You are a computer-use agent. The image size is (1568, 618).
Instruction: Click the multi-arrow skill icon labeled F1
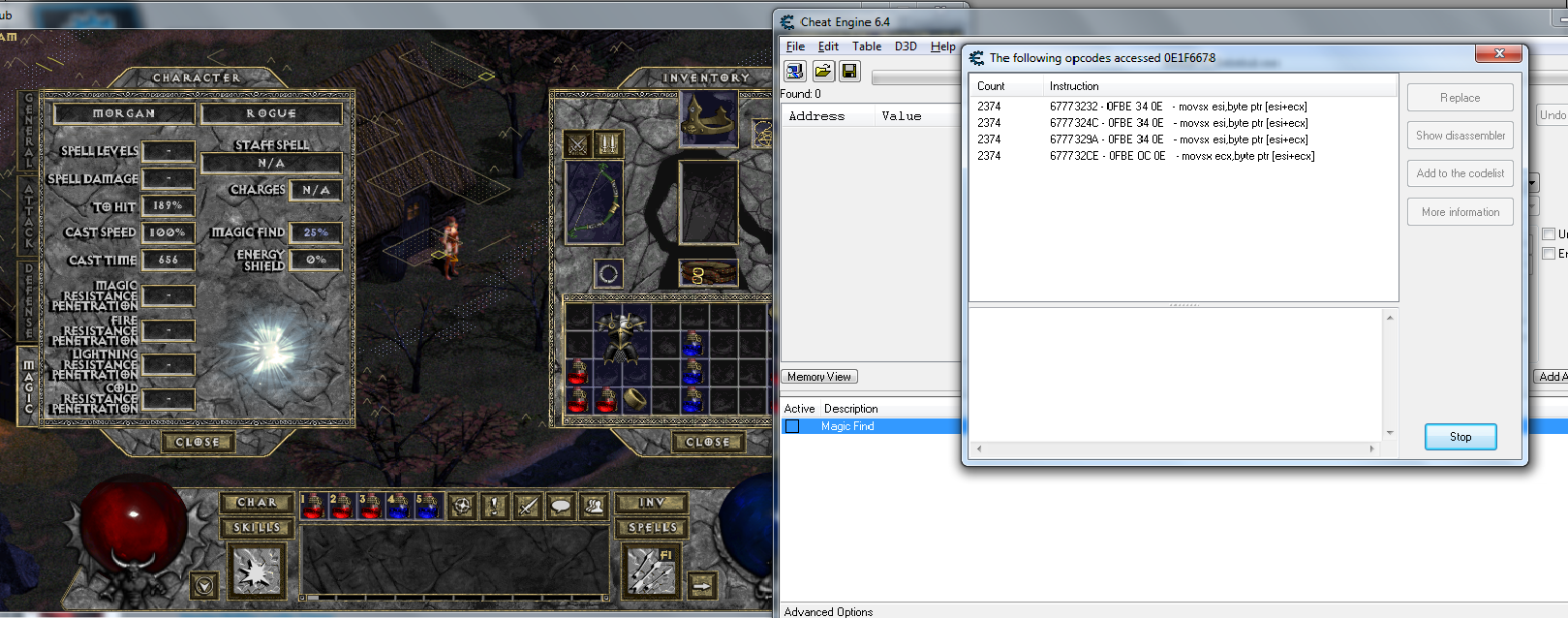tap(650, 571)
